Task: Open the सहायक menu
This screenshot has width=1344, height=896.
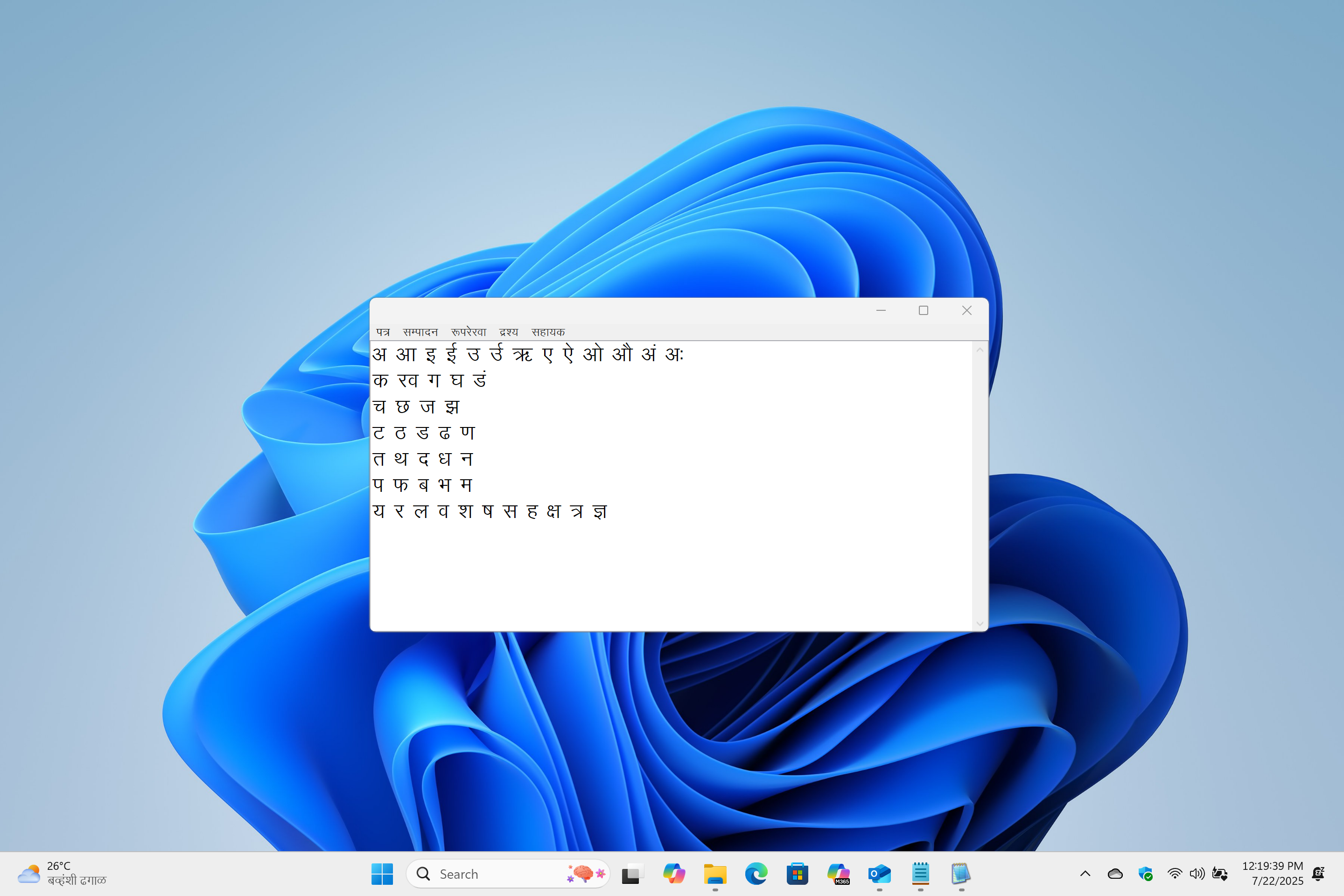Action: point(547,332)
